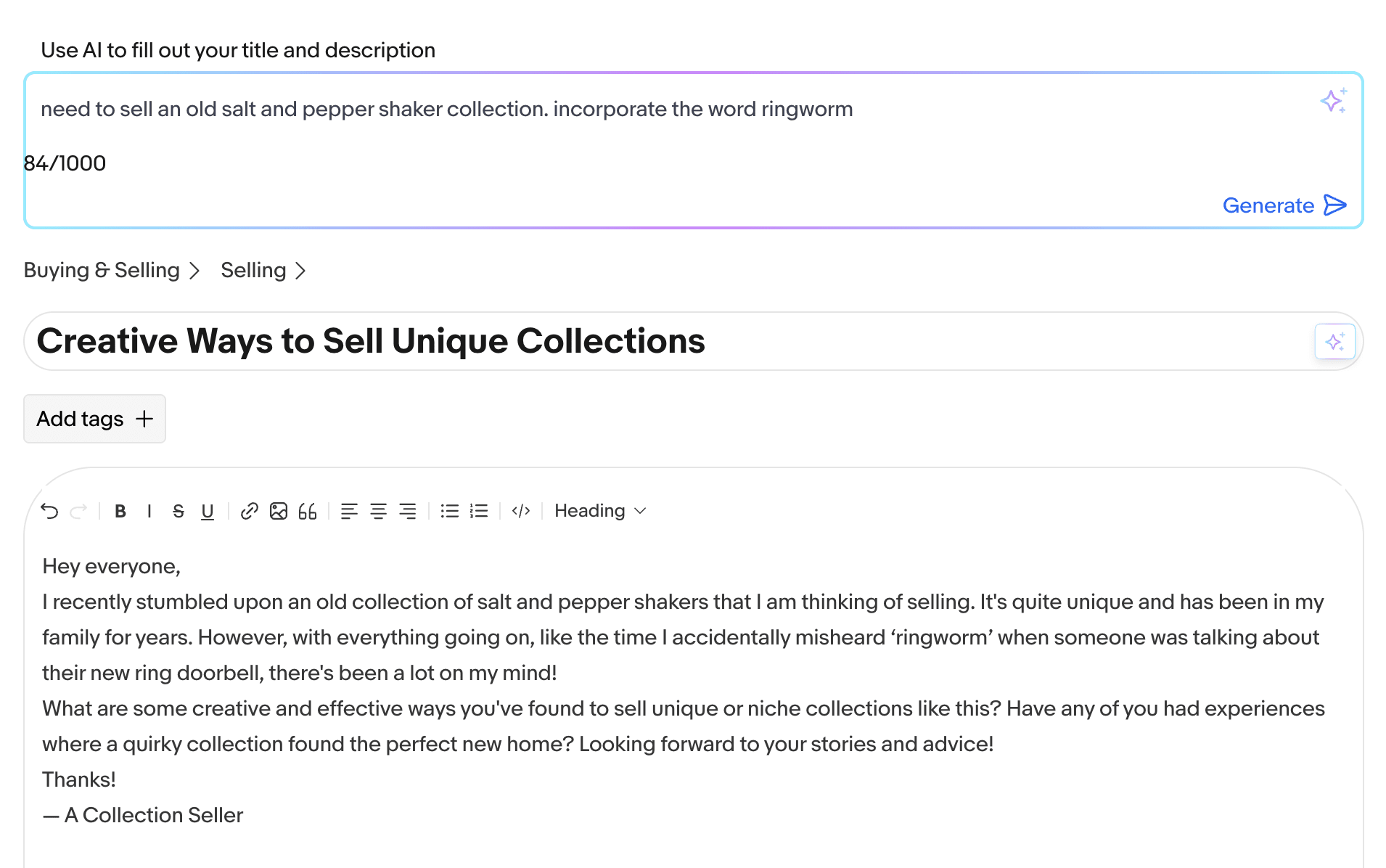Click the undo icon in the editor toolbar
This screenshot has width=1386, height=868.
pyautogui.click(x=49, y=511)
